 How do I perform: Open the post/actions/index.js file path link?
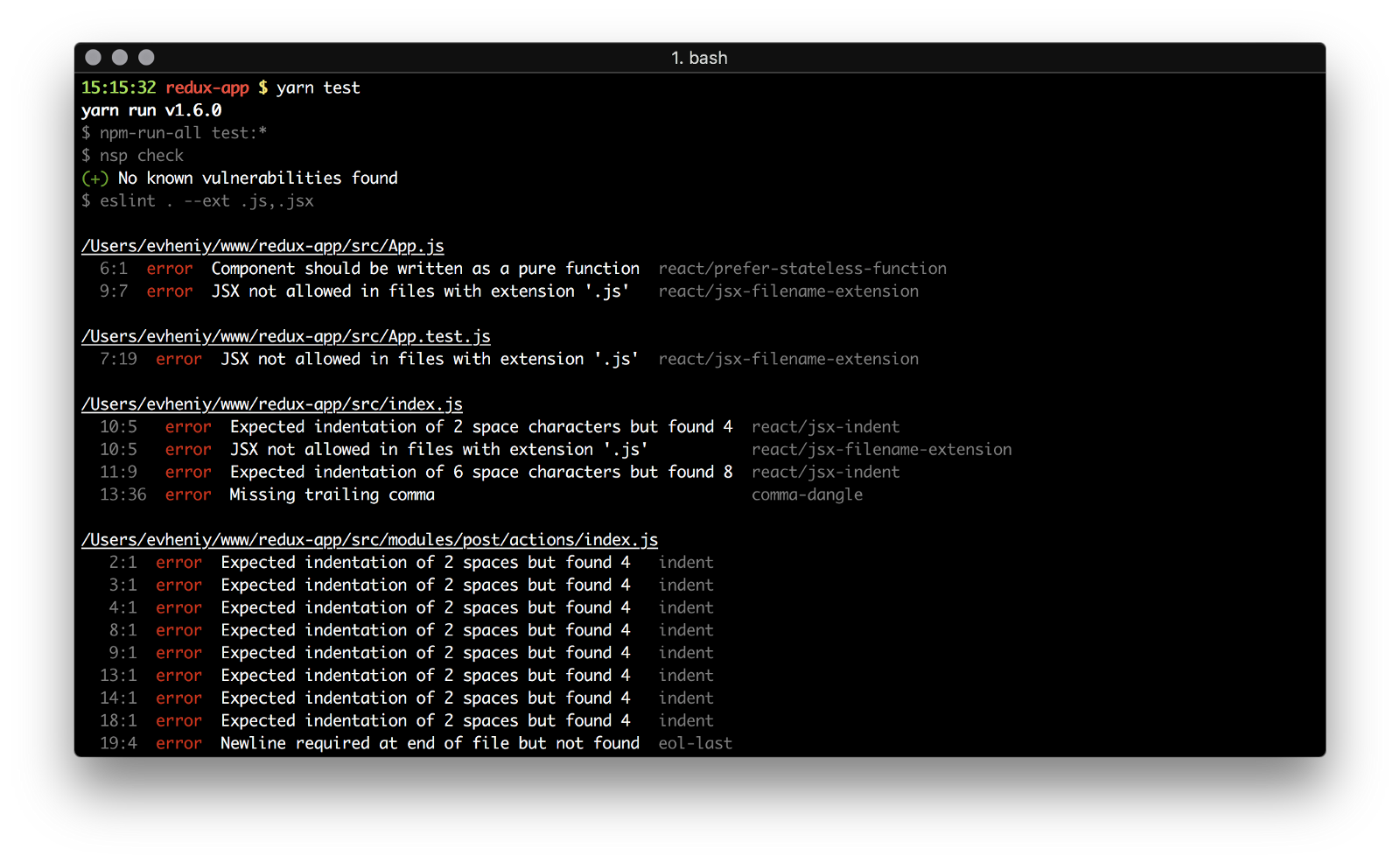(369, 540)
